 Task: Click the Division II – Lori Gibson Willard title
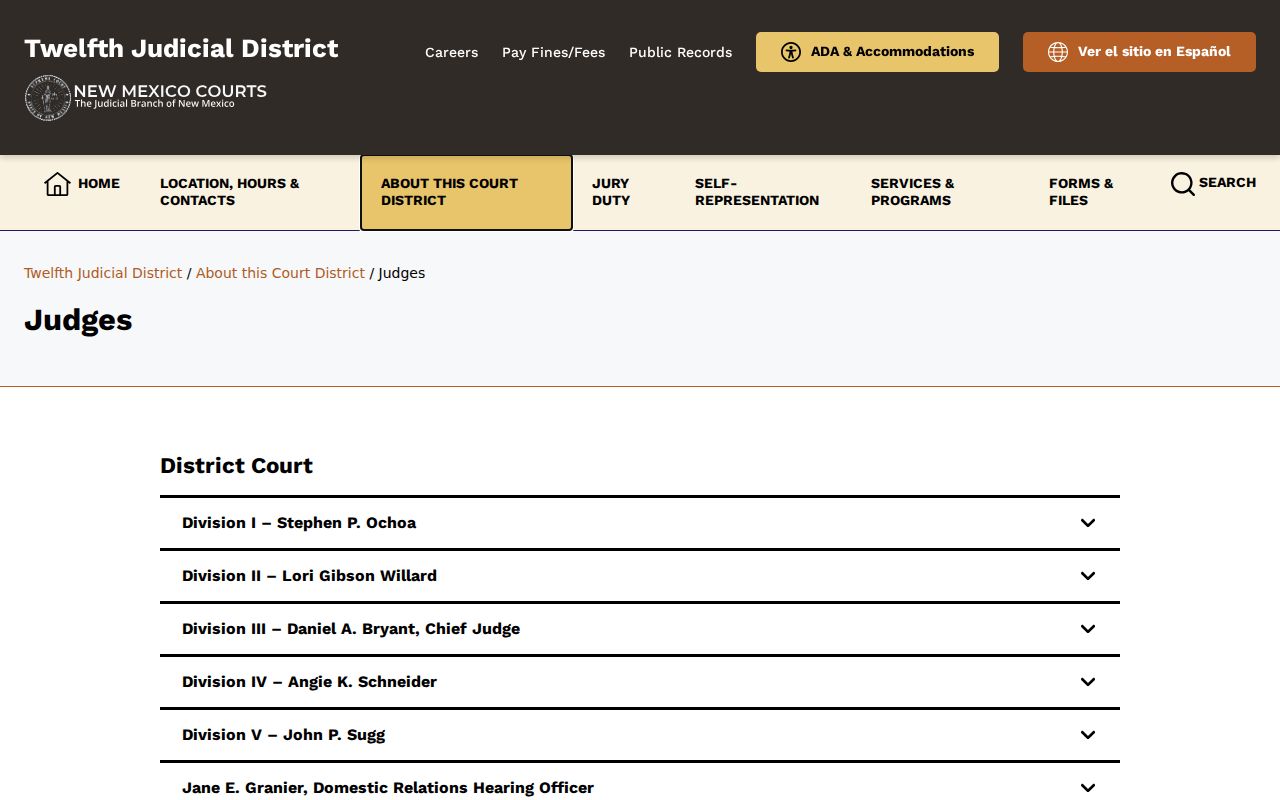click(309, 576)
